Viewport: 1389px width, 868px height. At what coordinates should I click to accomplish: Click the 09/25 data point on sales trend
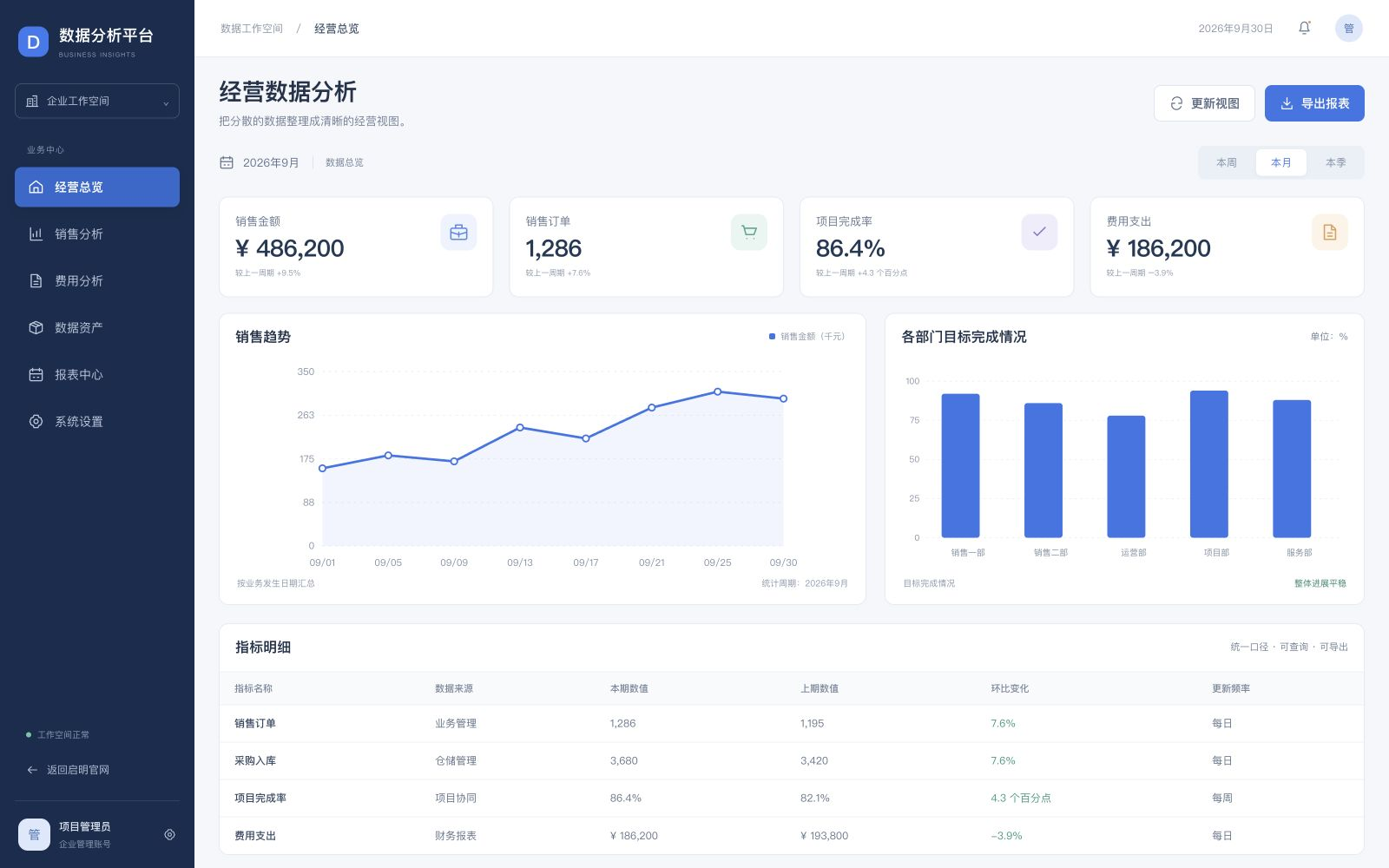(717, 391)
